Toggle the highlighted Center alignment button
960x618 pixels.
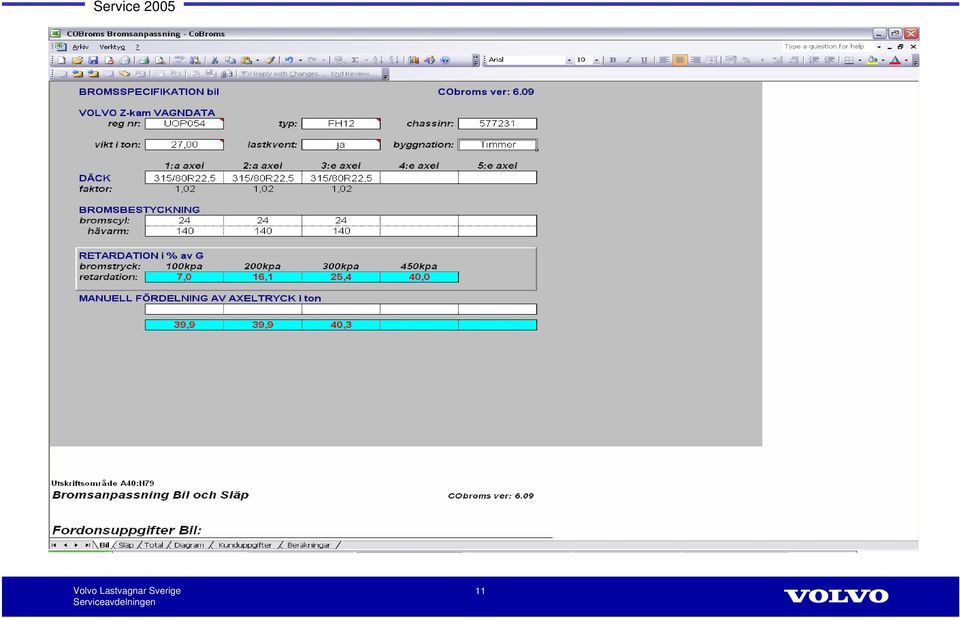pyautogui.click(x=680, y=60)
